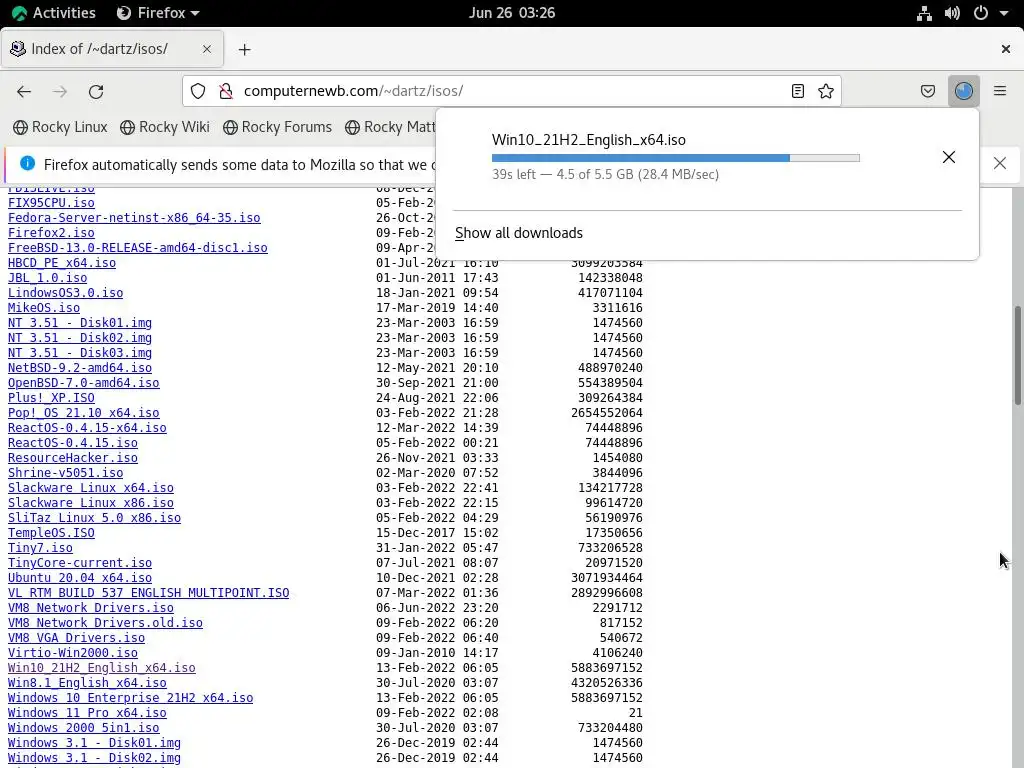This screenshot has width=1024, height=768.
Task: Cancel the Win10_21H2 download
Action: 949,157
